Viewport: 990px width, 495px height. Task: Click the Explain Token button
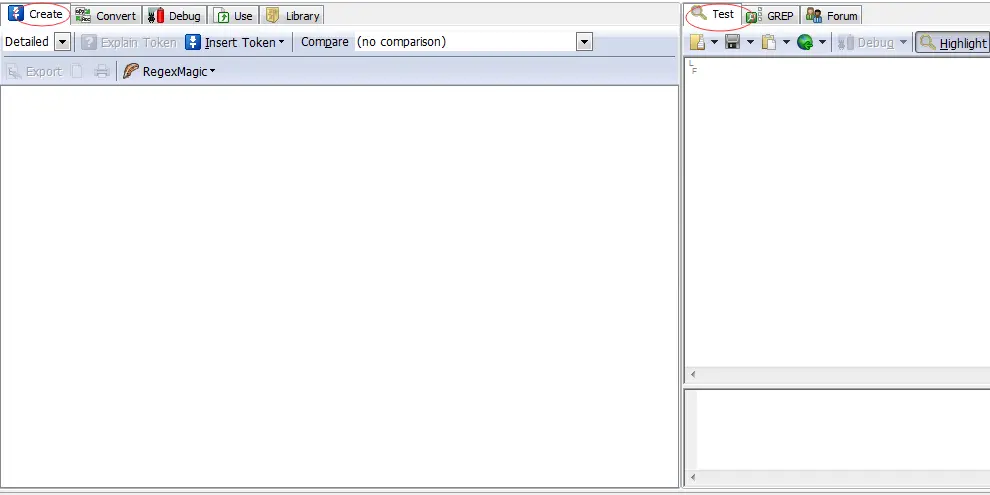pyautogui.click(x=129, y=42)
